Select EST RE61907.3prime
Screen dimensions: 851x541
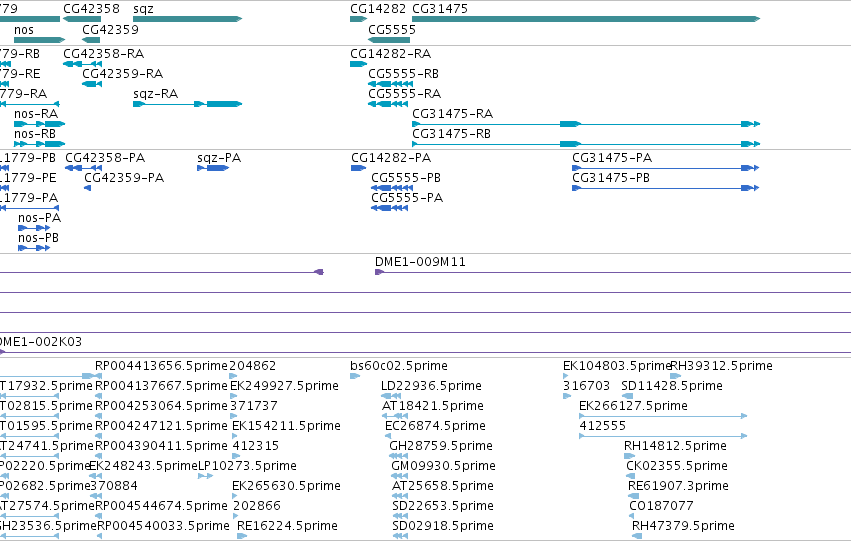tap(678, 486)
